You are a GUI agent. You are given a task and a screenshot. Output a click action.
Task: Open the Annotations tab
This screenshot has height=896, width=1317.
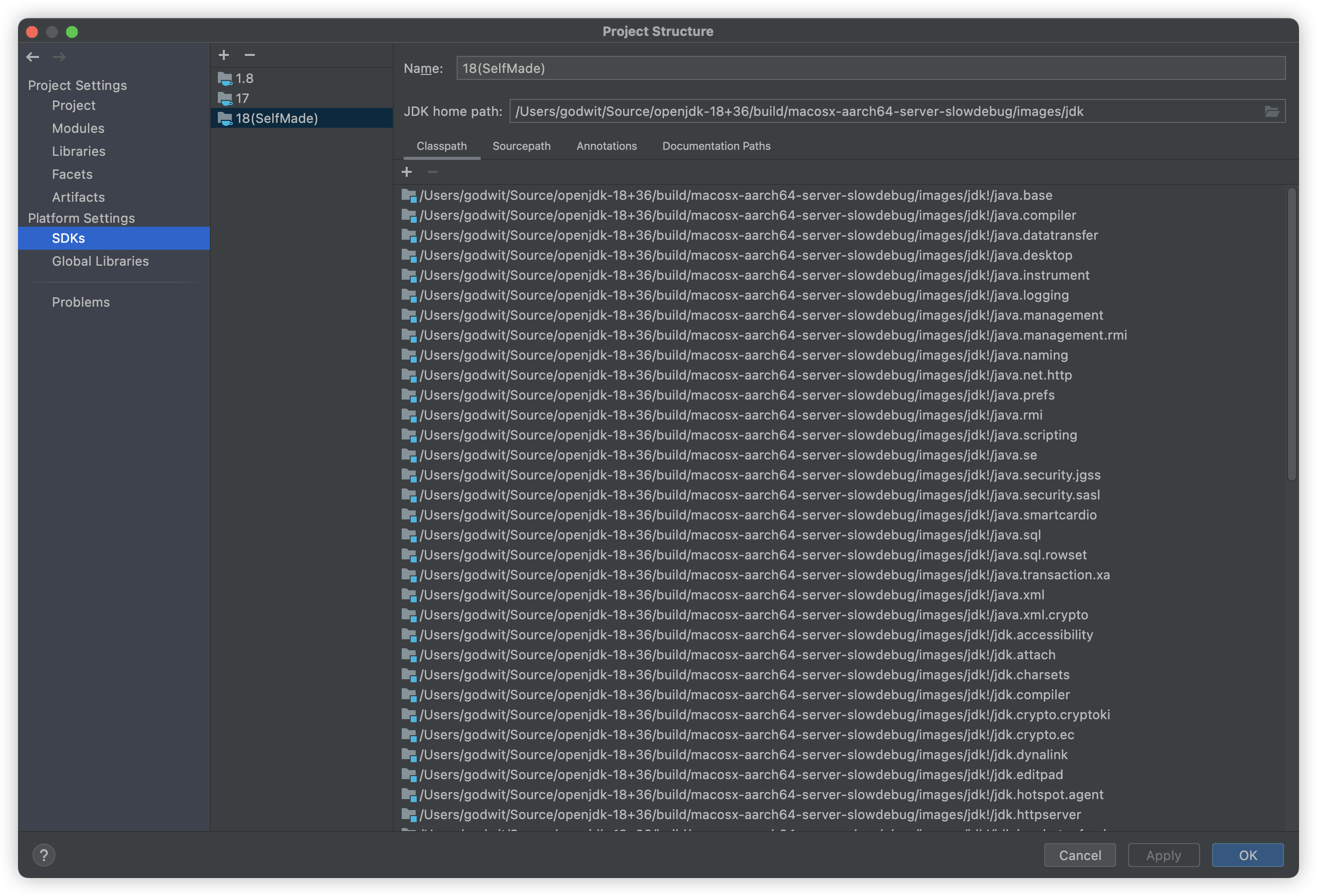(606, 146)
